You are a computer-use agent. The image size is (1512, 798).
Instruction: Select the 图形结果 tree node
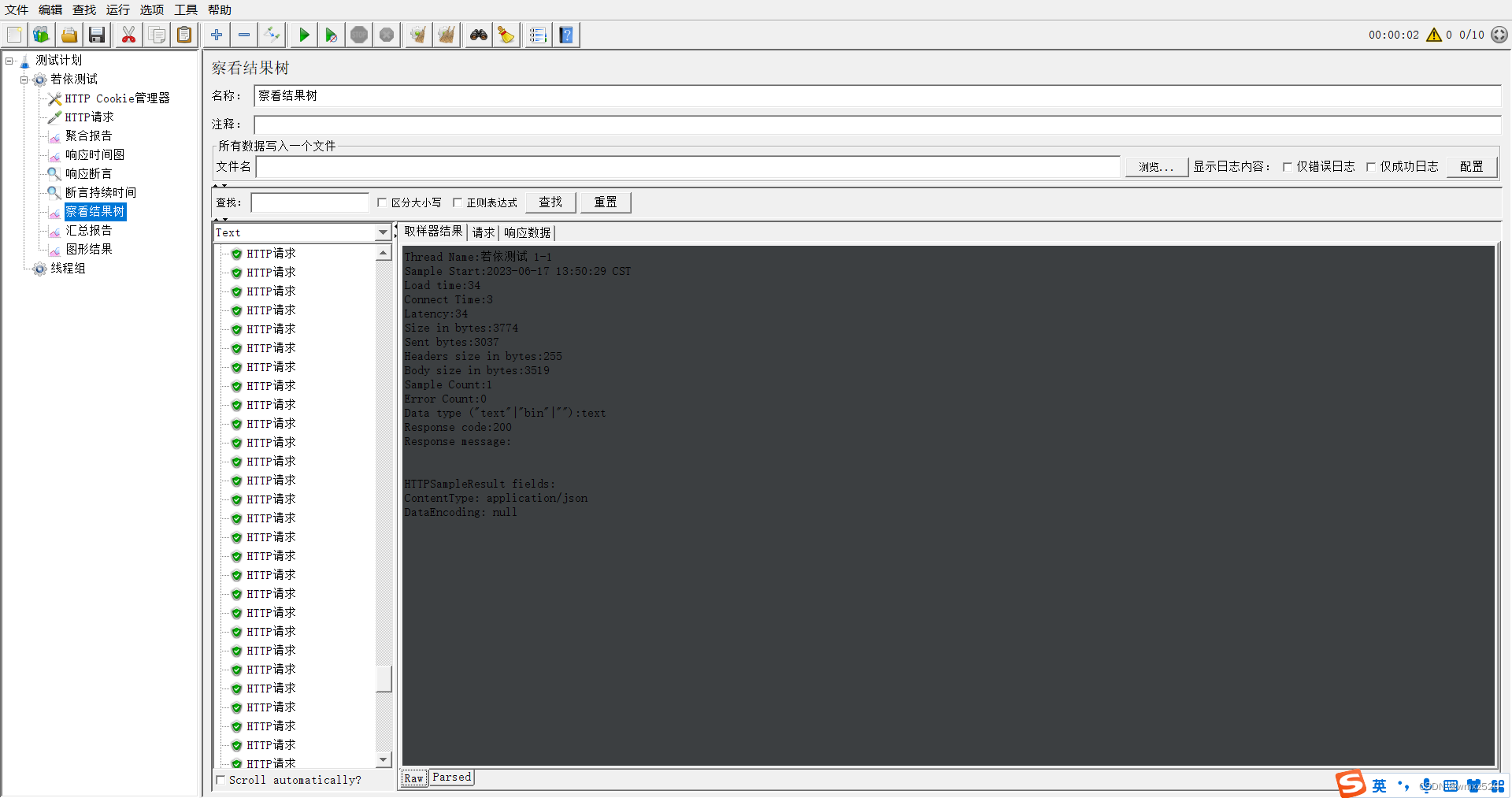[x=89, y=250]
